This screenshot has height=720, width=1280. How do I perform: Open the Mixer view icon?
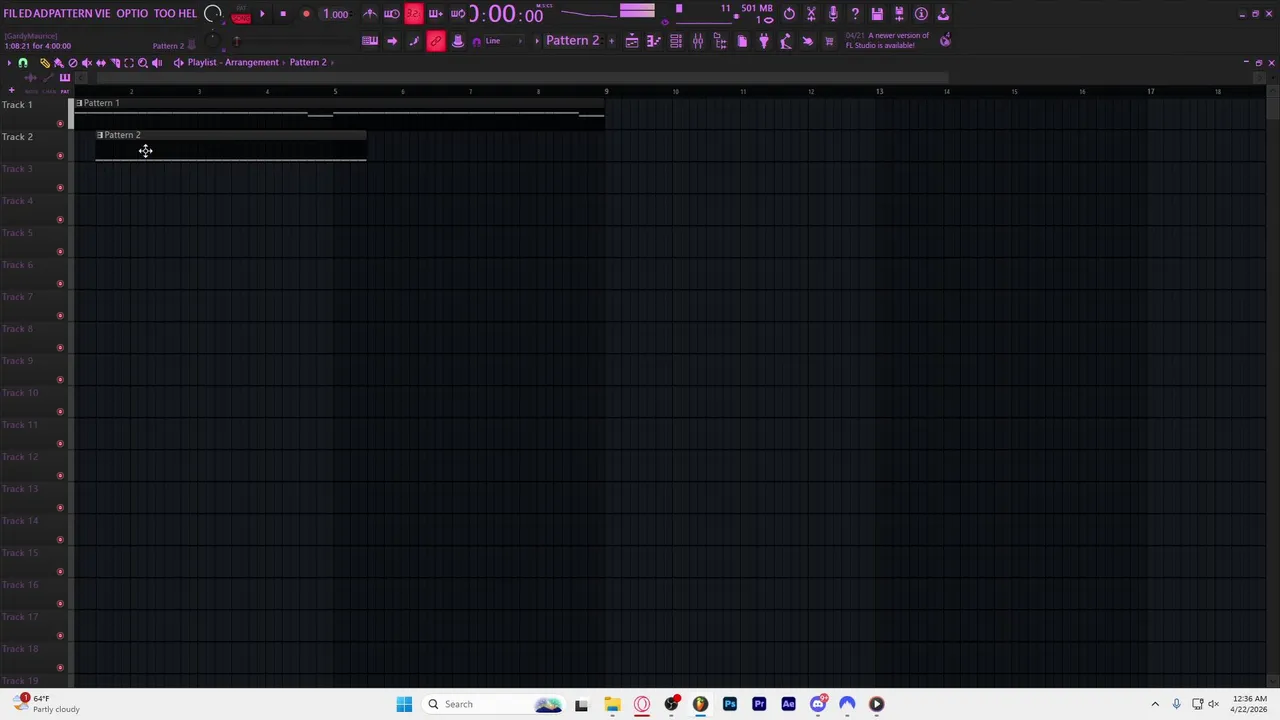[x=698, y=41]
